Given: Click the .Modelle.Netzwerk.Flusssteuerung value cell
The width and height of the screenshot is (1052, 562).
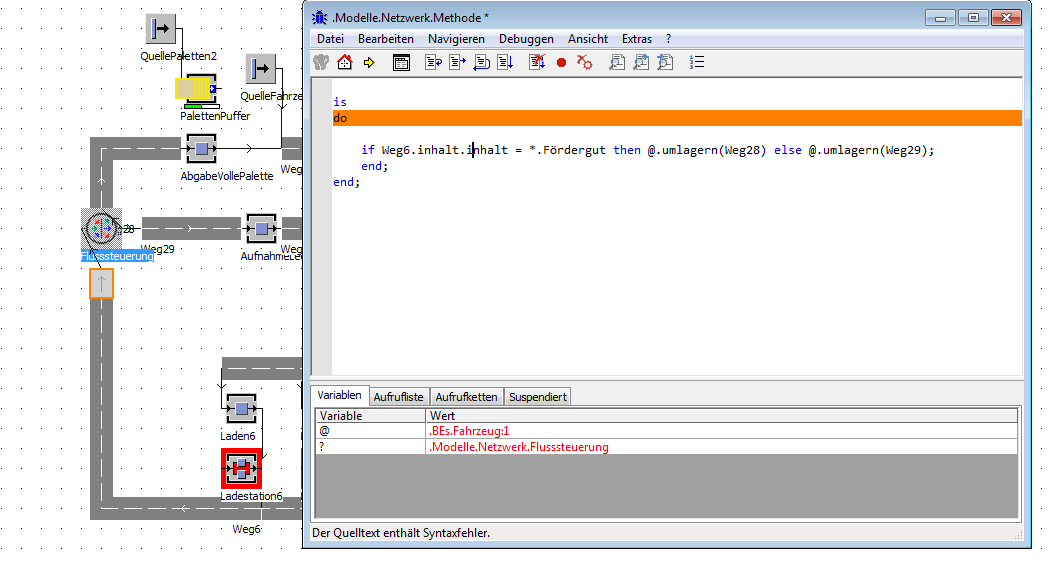Looking at the screenshot, I should [722, 447].
